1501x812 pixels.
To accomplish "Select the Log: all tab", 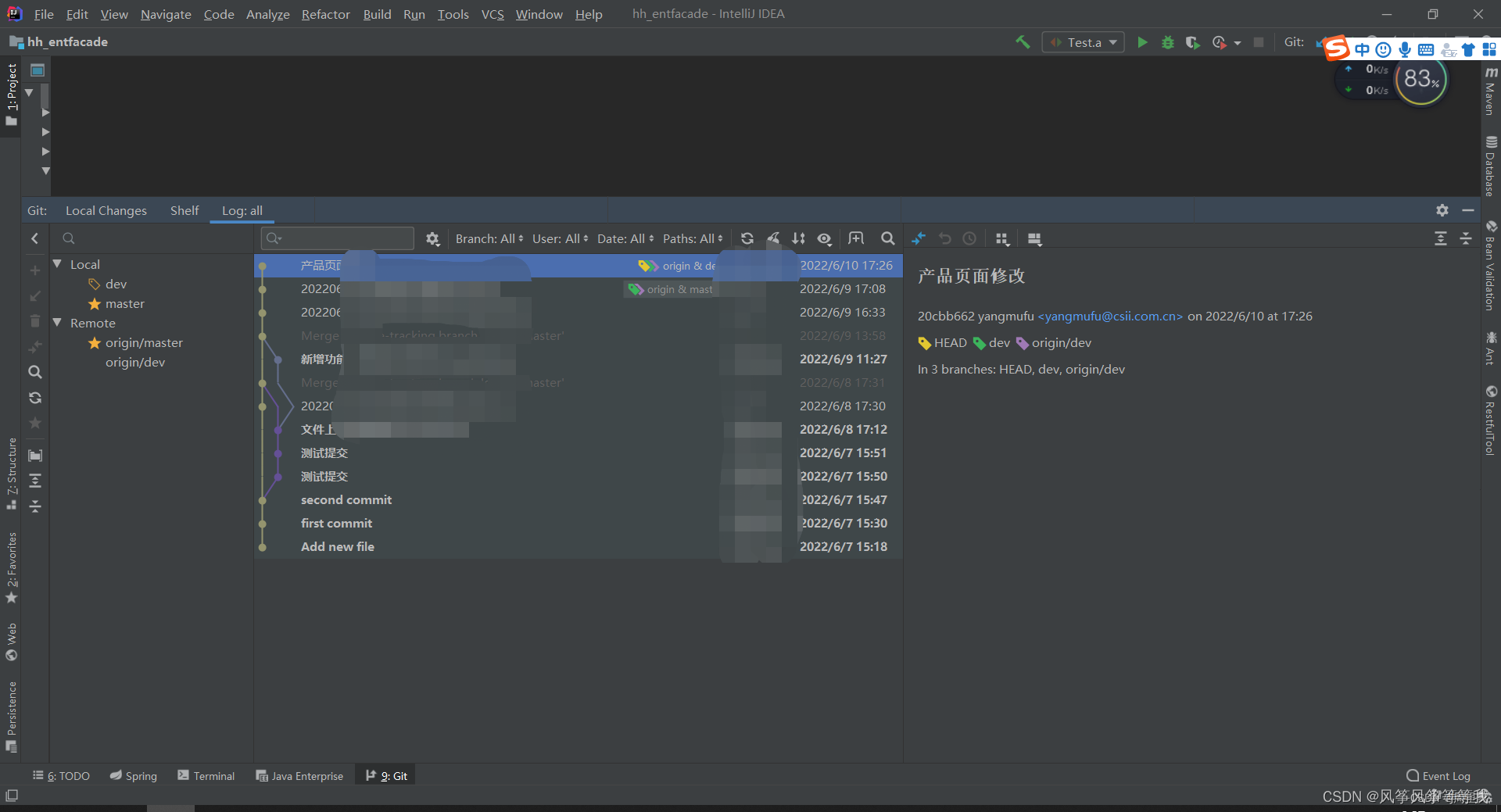I will tap(242, 211).
